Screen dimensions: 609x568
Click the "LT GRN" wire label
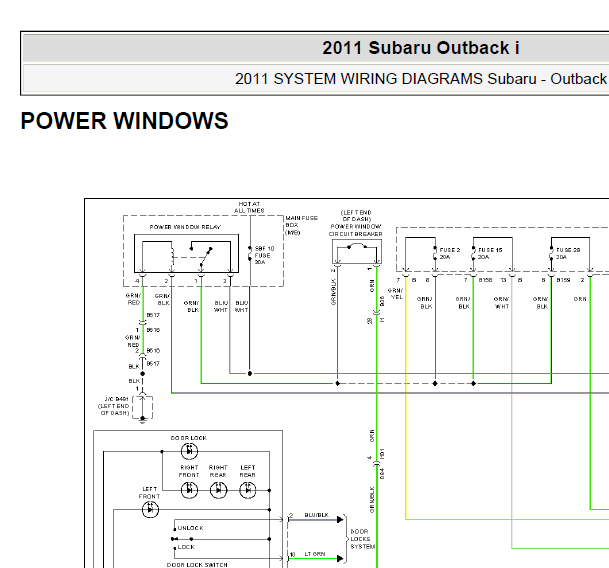[315, 554]
